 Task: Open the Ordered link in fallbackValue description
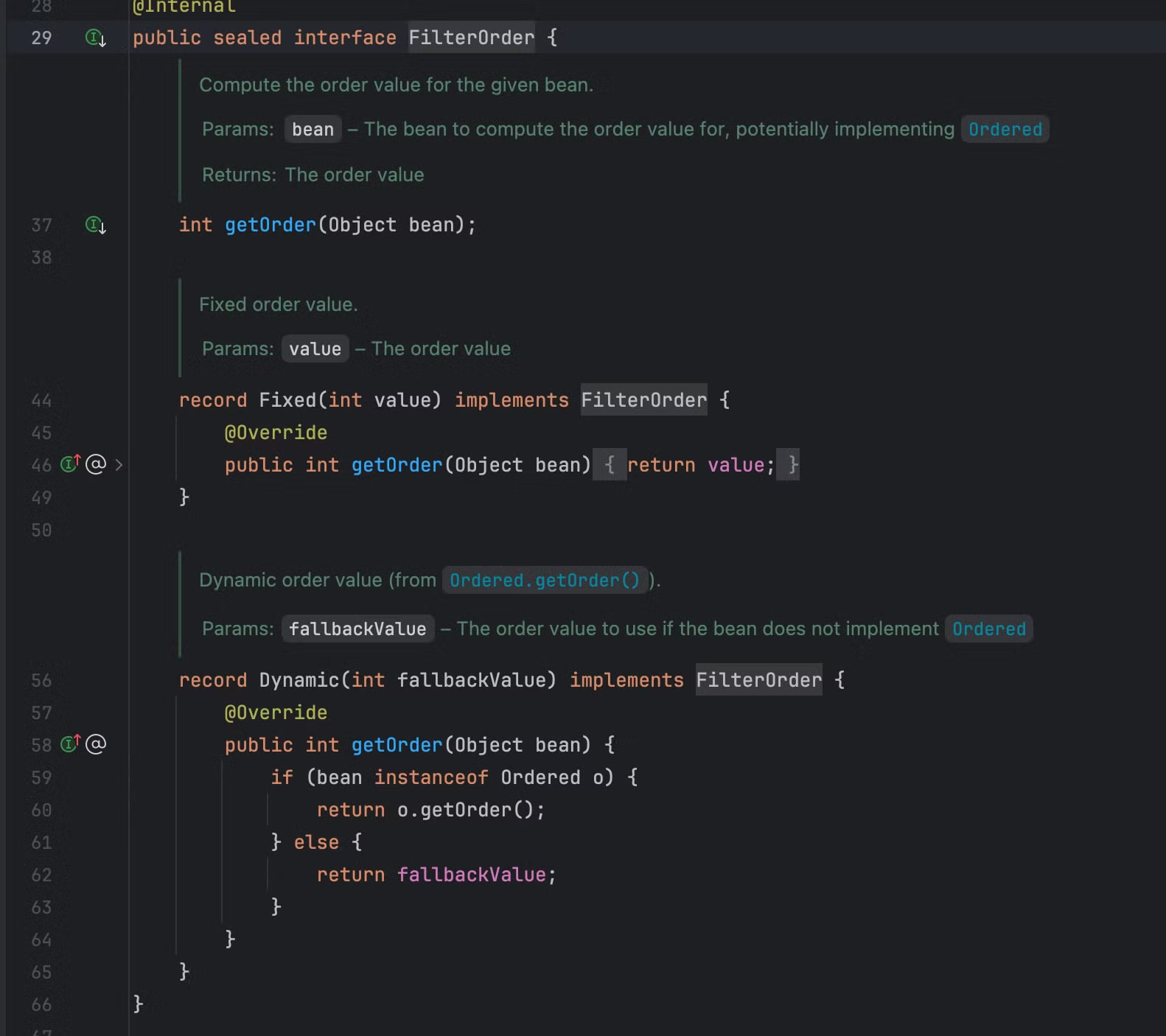[x=988, y=629]
